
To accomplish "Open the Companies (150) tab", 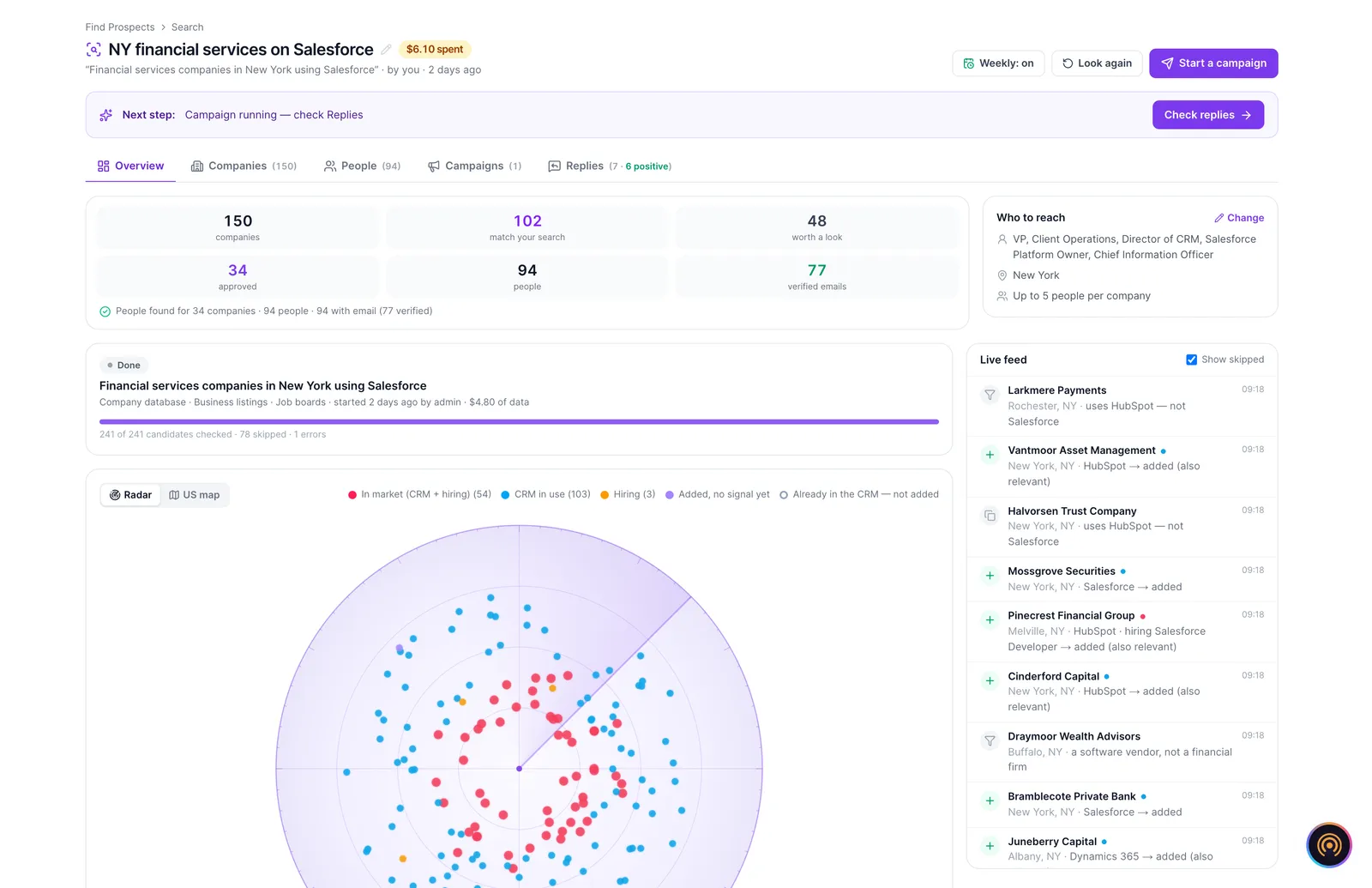I will (x=244, y=166).
